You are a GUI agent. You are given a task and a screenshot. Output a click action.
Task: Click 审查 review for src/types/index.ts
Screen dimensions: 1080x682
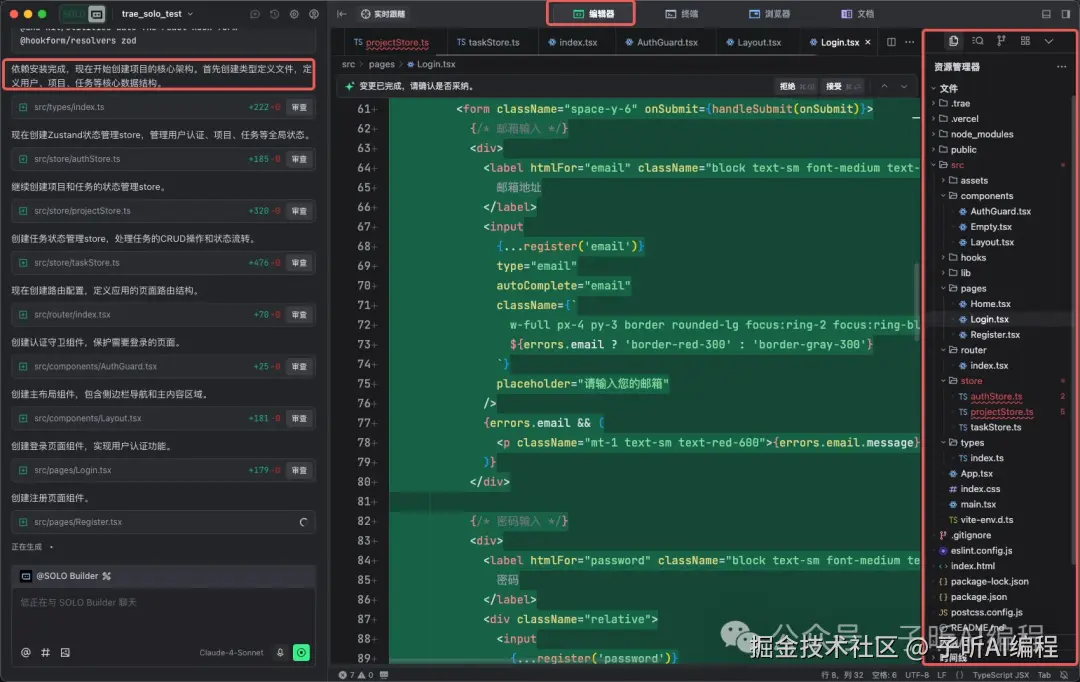pyautogui.click(x=300, y=107)
